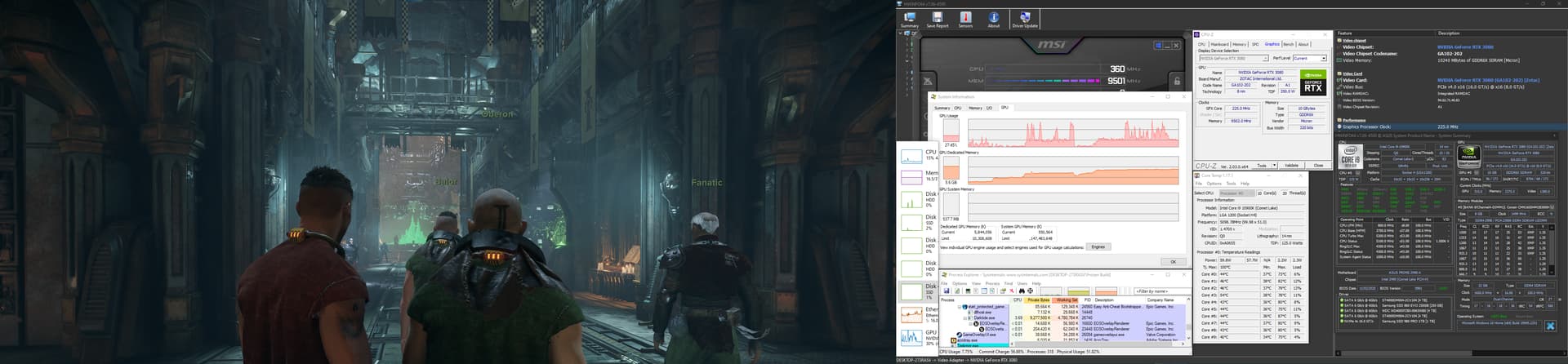Click Refresh icon in Process Explorer toolbar
The width and height of the screenshot is (1568, 364).
pos(957,291)
